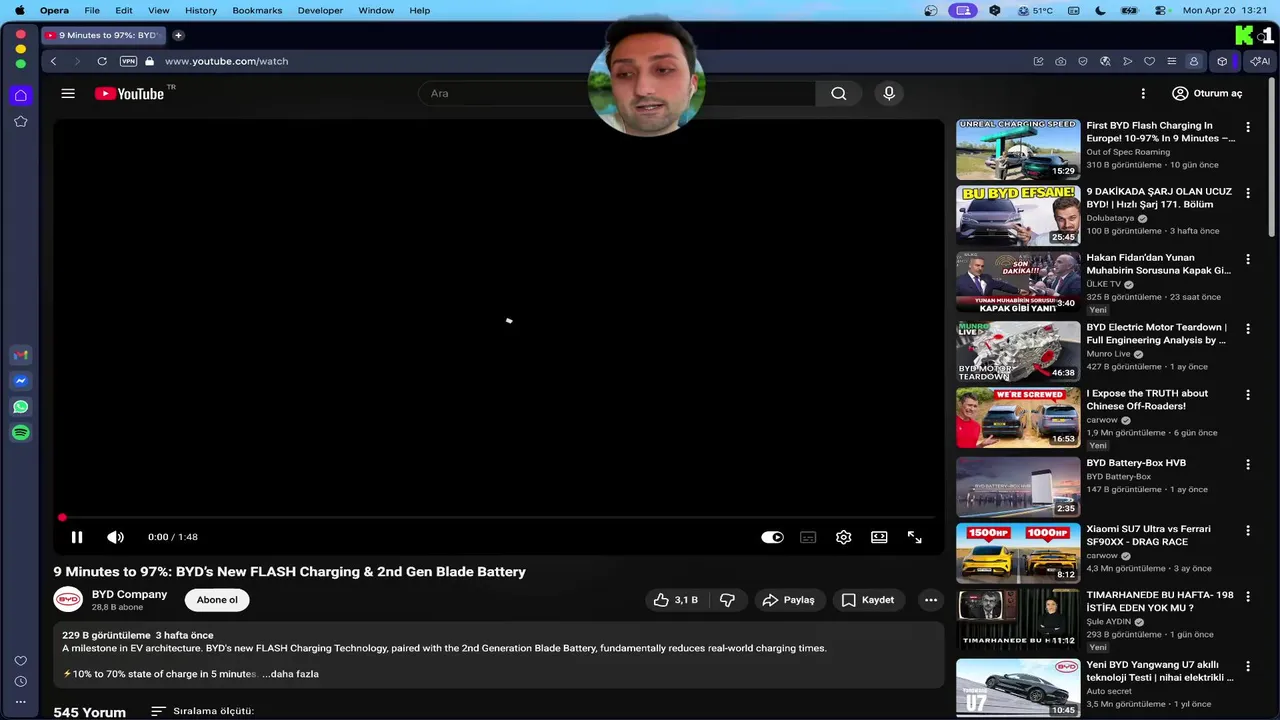Viewport: 1280px width, 720px height.
Task: Like the video with 3,1 B
Action: [676, 600]
